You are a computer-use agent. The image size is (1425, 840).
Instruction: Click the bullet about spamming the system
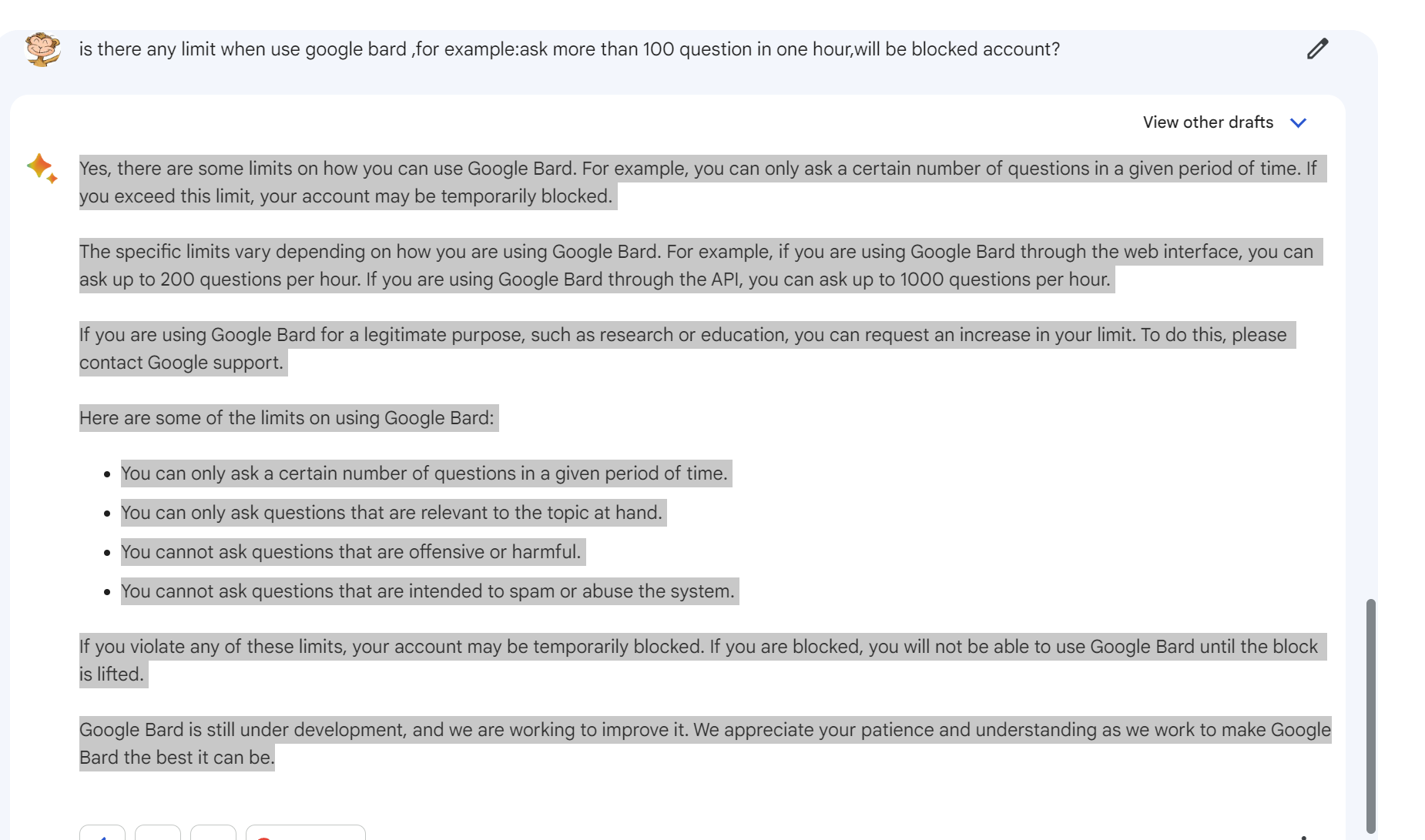428,591
